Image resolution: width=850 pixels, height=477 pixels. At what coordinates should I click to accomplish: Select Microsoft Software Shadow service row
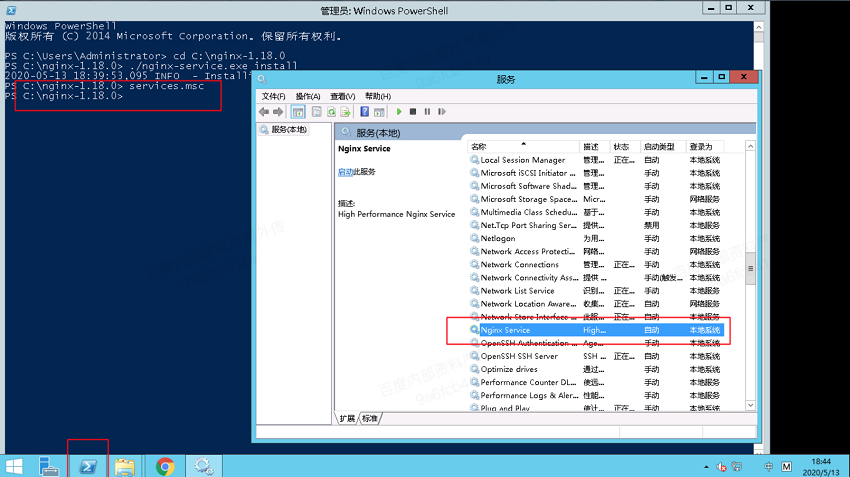(x=596, y=186)
